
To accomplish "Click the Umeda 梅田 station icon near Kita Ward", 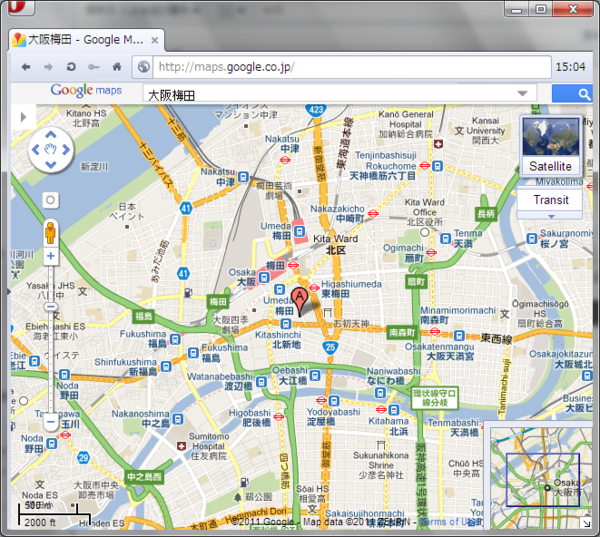I will coord(299,231).
